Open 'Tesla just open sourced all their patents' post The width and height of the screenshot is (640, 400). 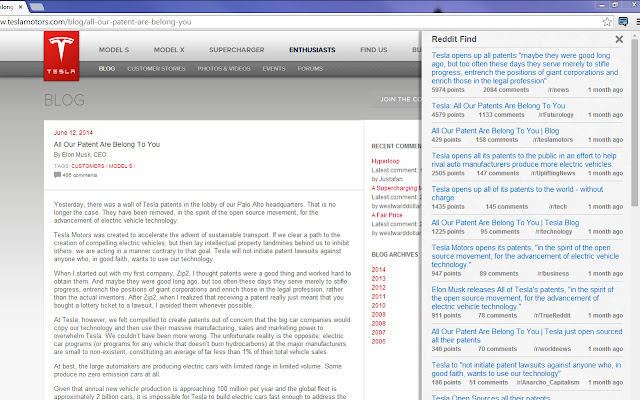click(x=527, y=336)
